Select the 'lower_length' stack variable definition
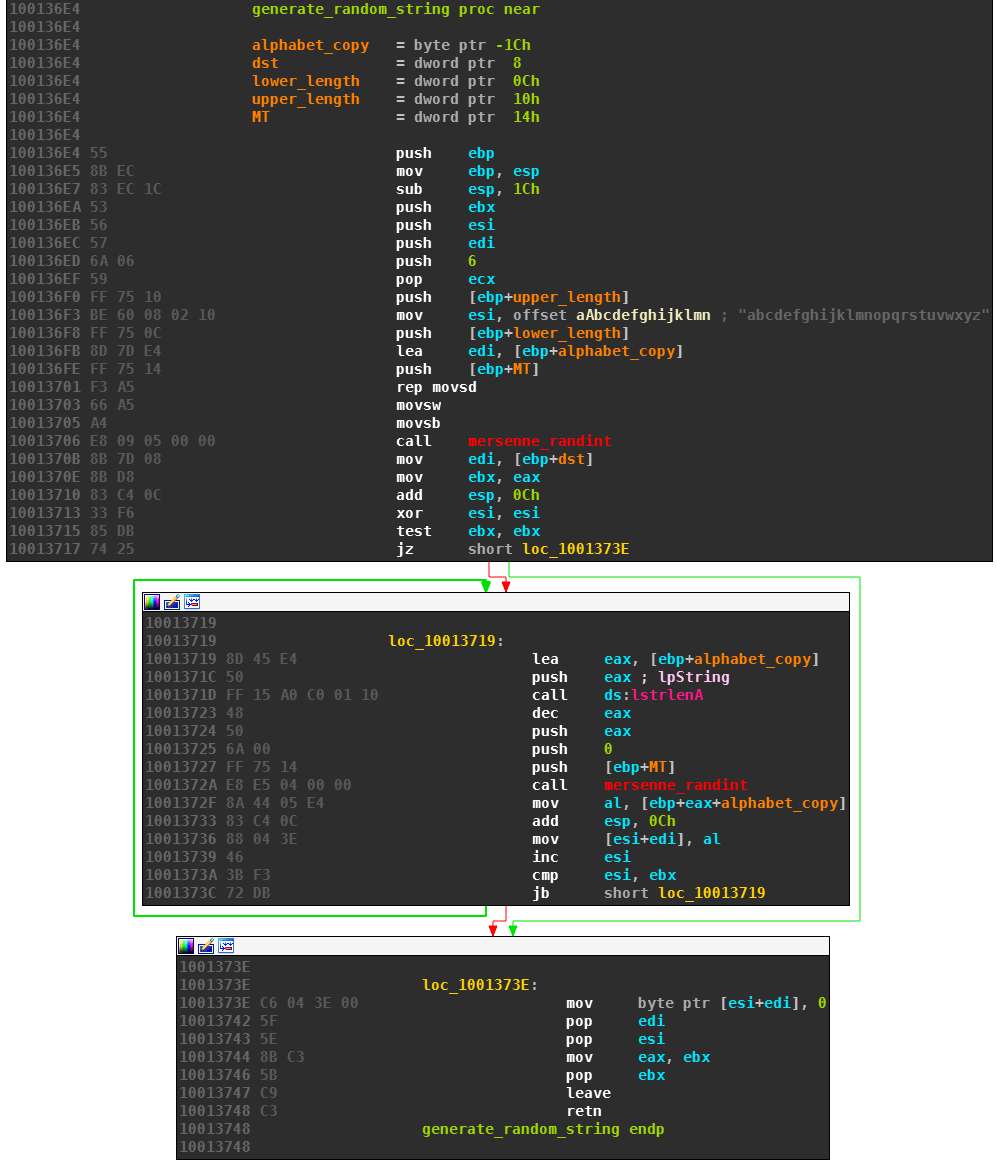The image size is (997, 1167). (x=306, y=81)
